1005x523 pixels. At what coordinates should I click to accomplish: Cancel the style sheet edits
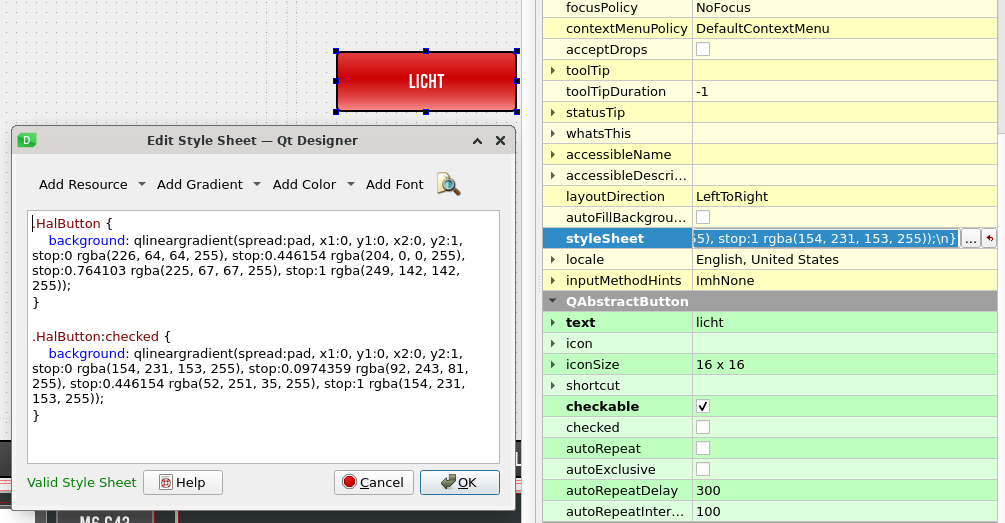point(373,483)
